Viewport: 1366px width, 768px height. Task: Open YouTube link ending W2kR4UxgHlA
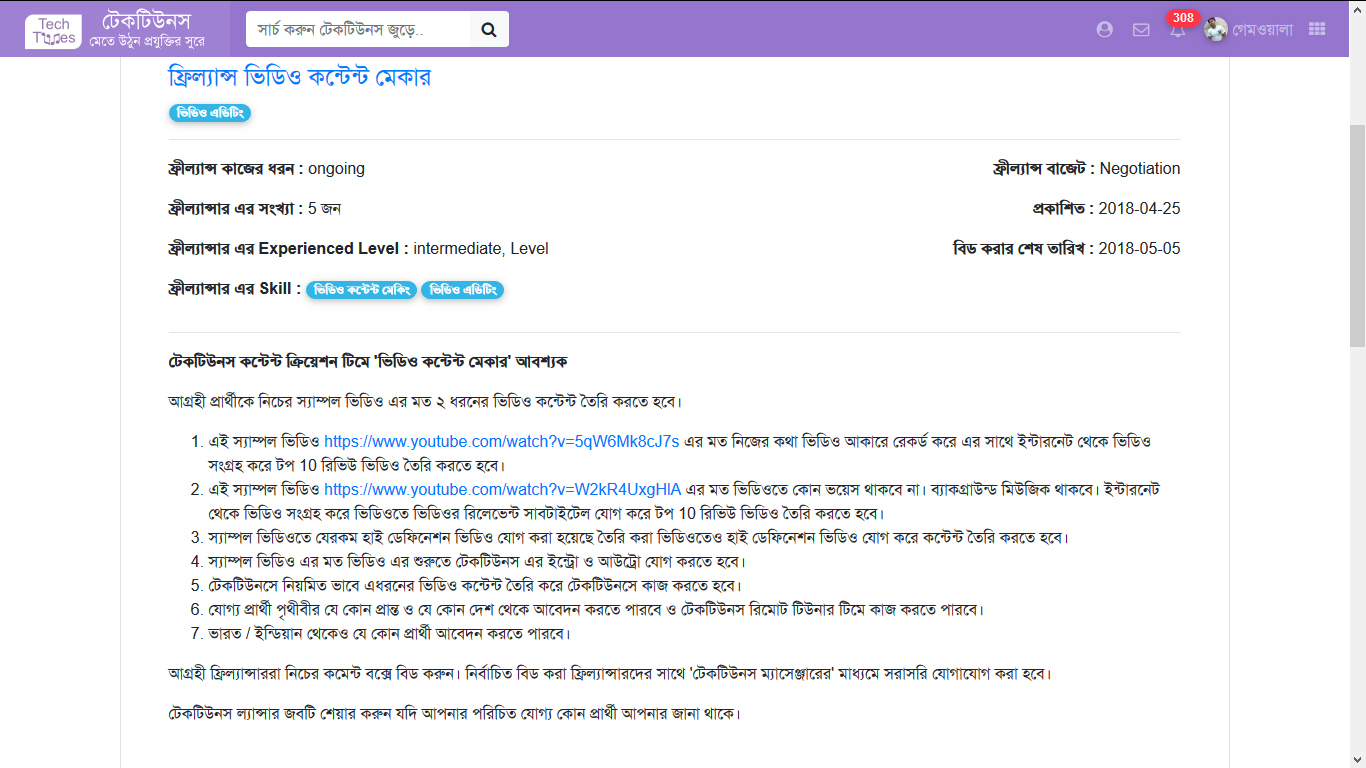click(503, 489)
